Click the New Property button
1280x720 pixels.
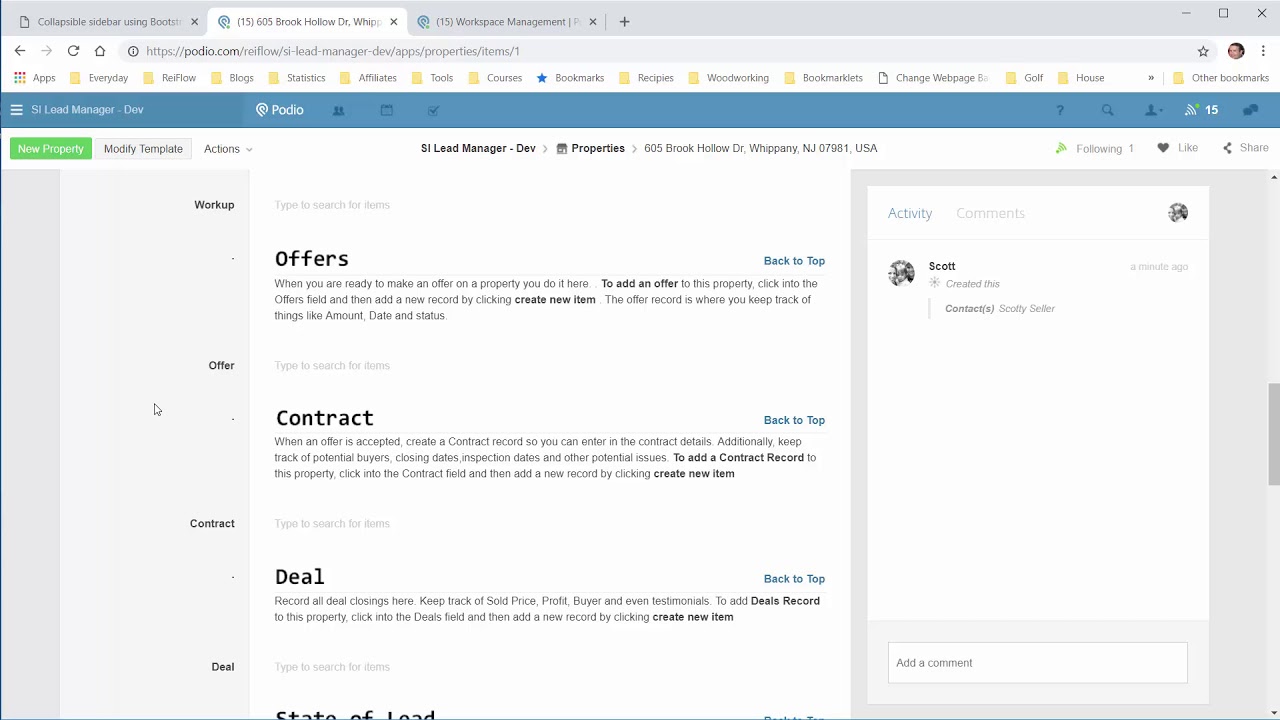tap(51, 149)
